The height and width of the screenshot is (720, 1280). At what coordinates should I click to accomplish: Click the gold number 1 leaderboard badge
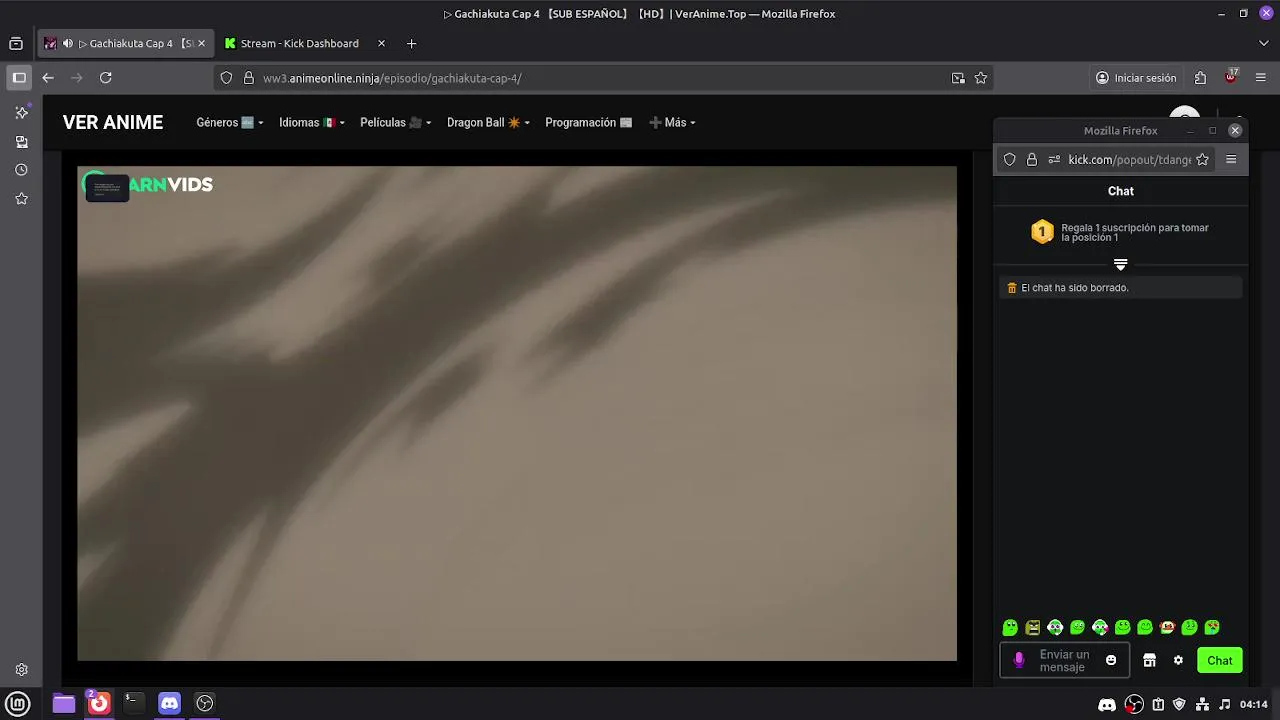tap(1043, 232)
